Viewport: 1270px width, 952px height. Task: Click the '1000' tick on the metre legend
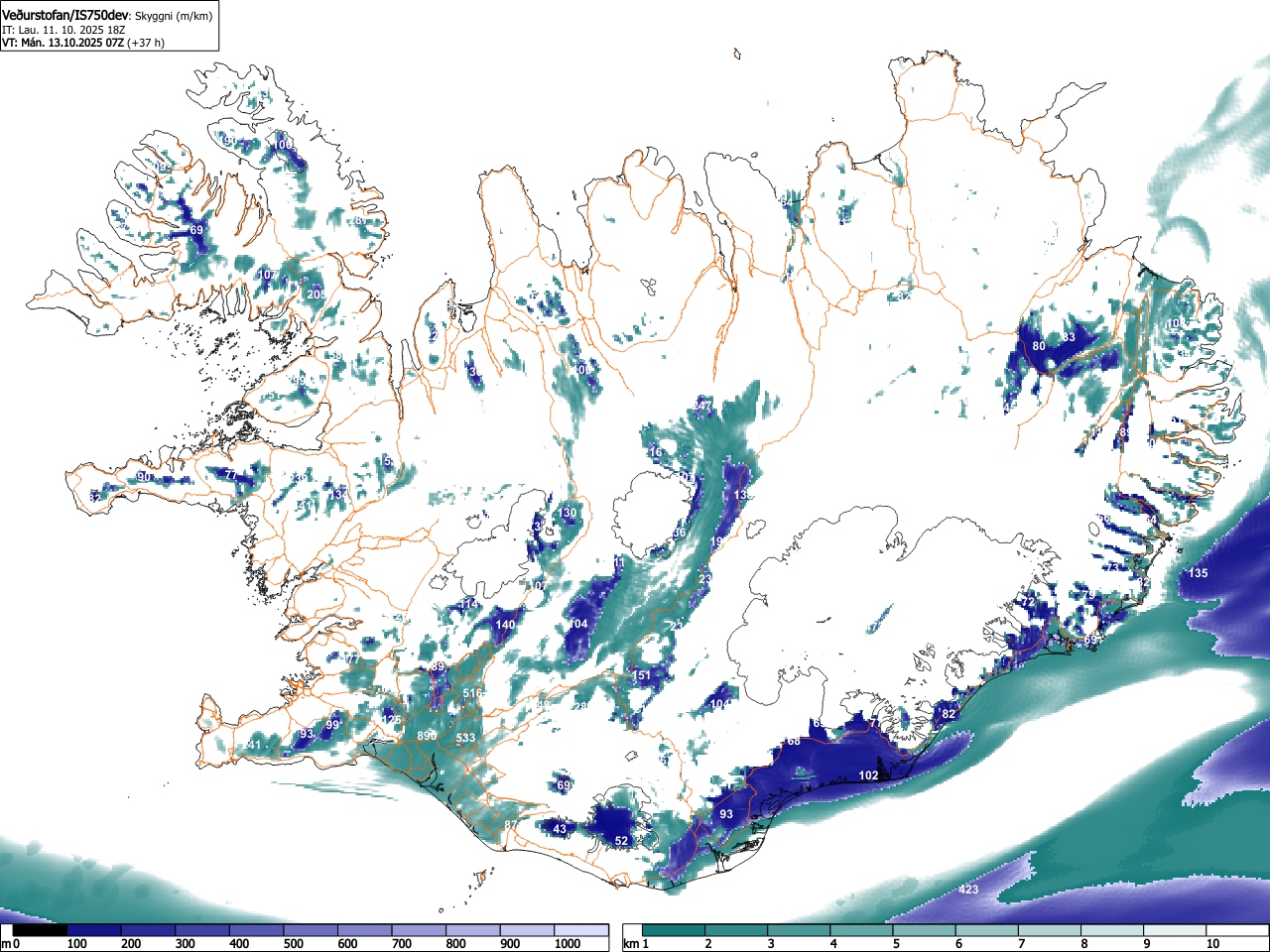568,944
